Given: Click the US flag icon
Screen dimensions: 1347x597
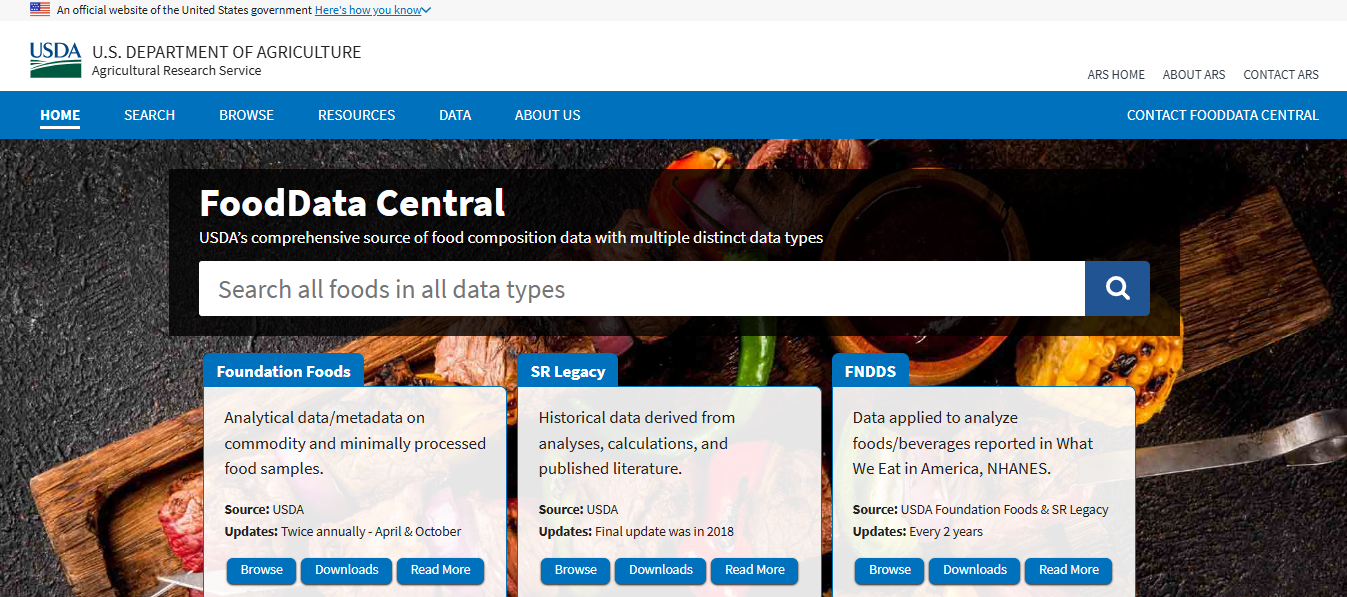Looking at the screenshot, I should (x=40, y=9).
